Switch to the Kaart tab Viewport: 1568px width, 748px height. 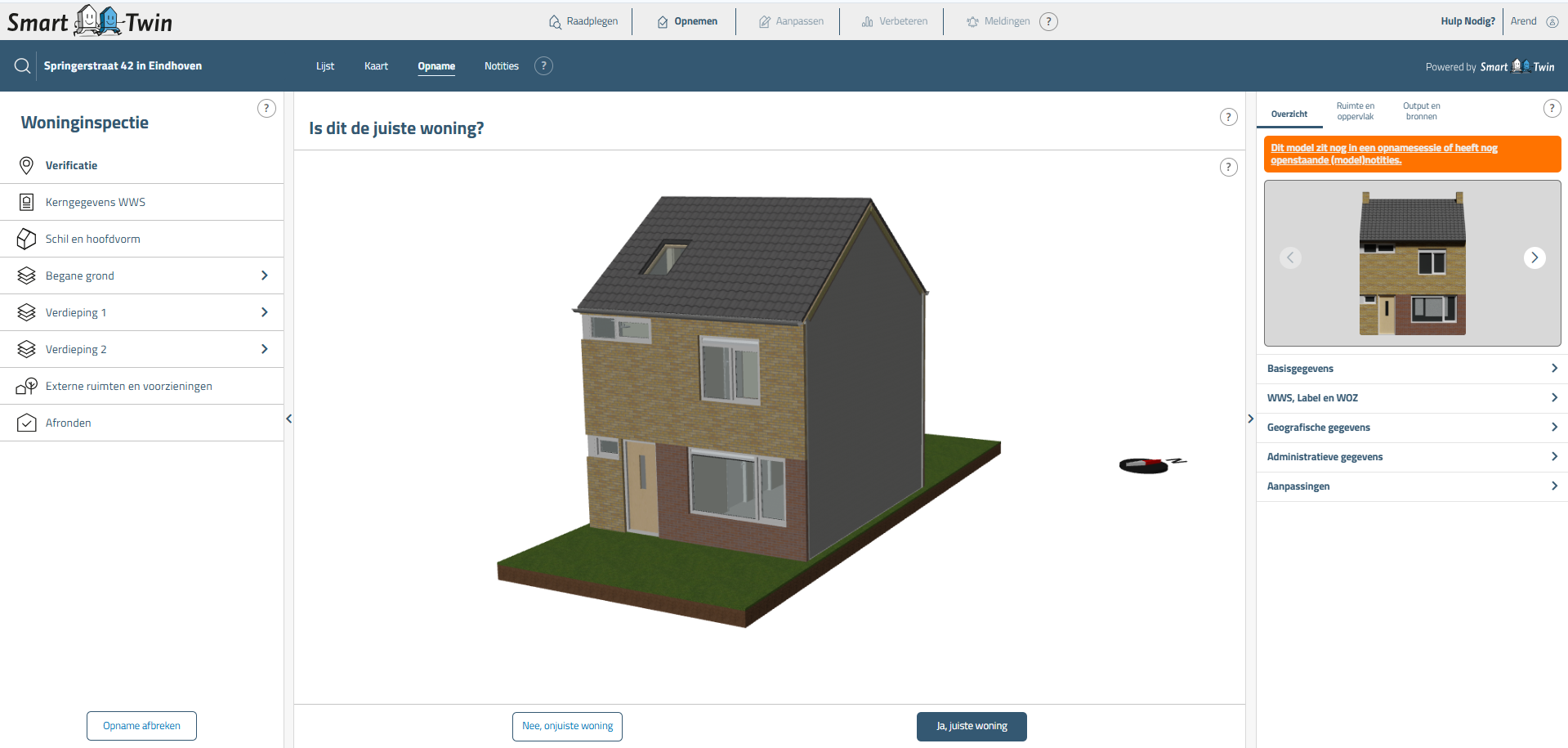pos(376,66)
